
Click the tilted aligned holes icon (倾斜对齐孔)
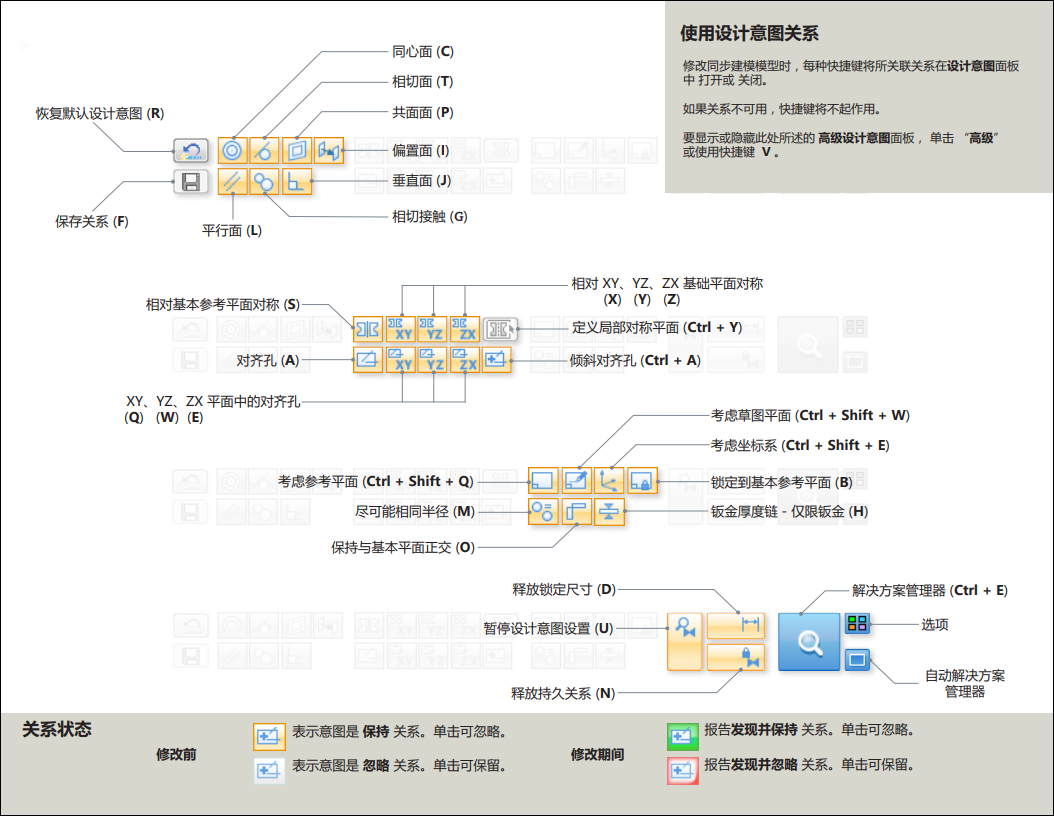(x=497, y=359)
